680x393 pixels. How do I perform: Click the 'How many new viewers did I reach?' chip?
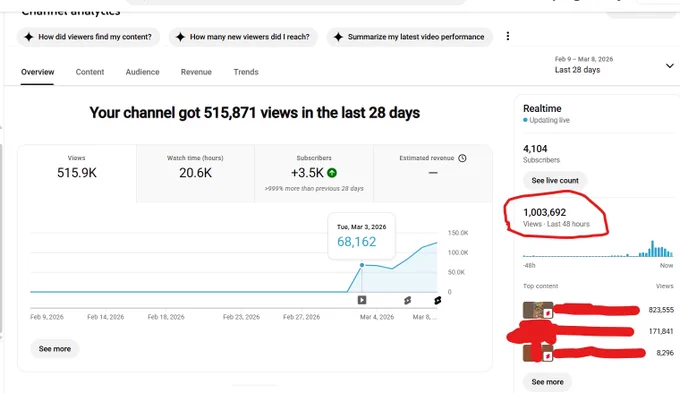coord(243,37)
